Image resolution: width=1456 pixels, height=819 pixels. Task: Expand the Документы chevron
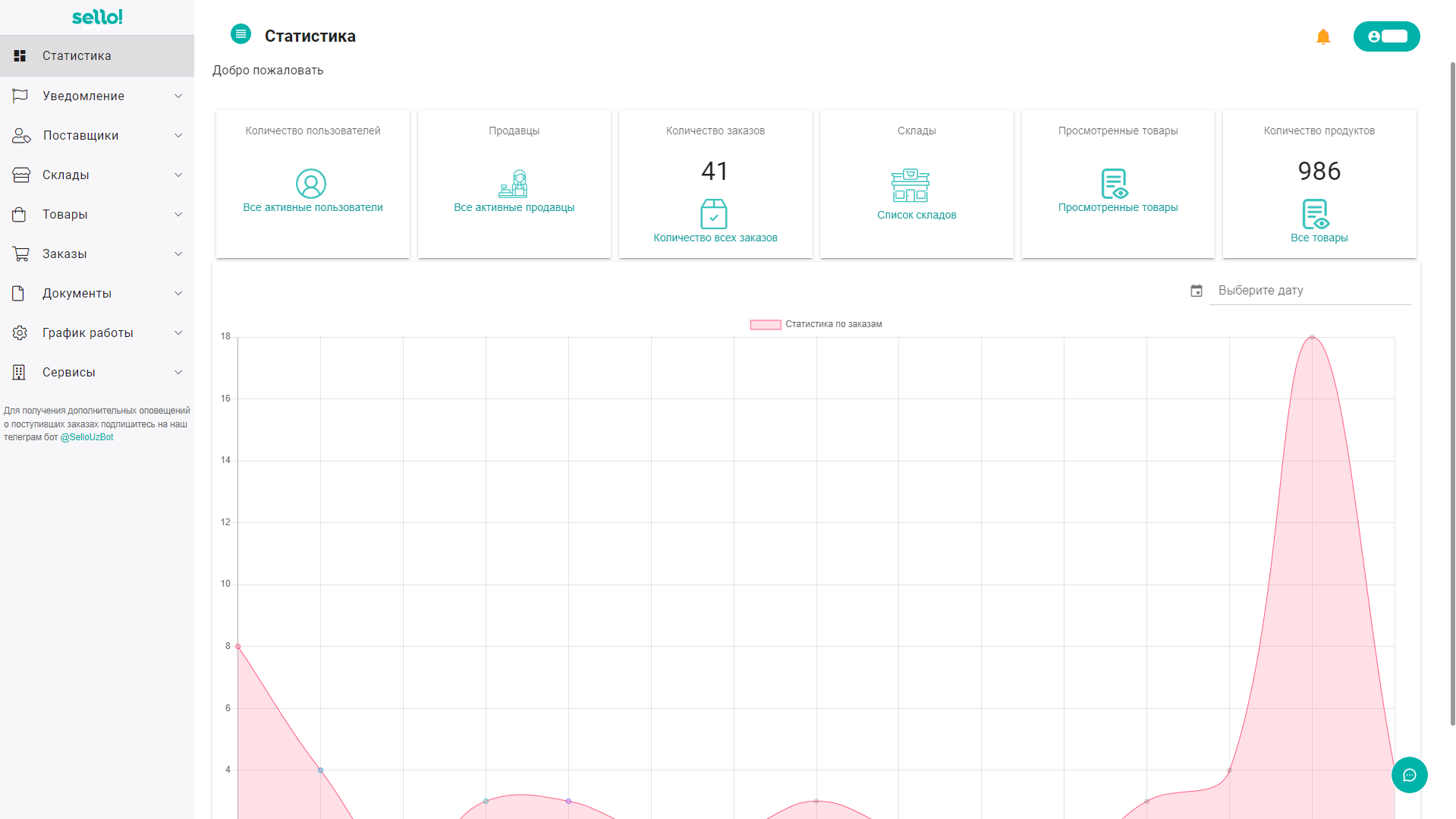[178, 293]
